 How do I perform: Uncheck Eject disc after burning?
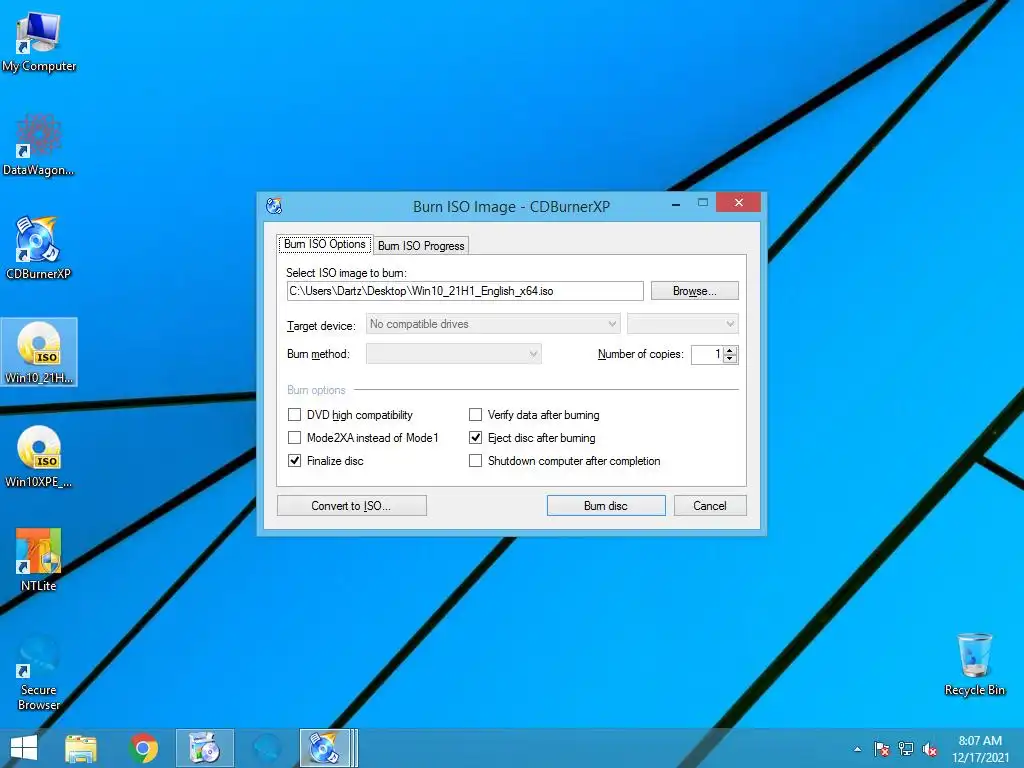click(475, 438)
